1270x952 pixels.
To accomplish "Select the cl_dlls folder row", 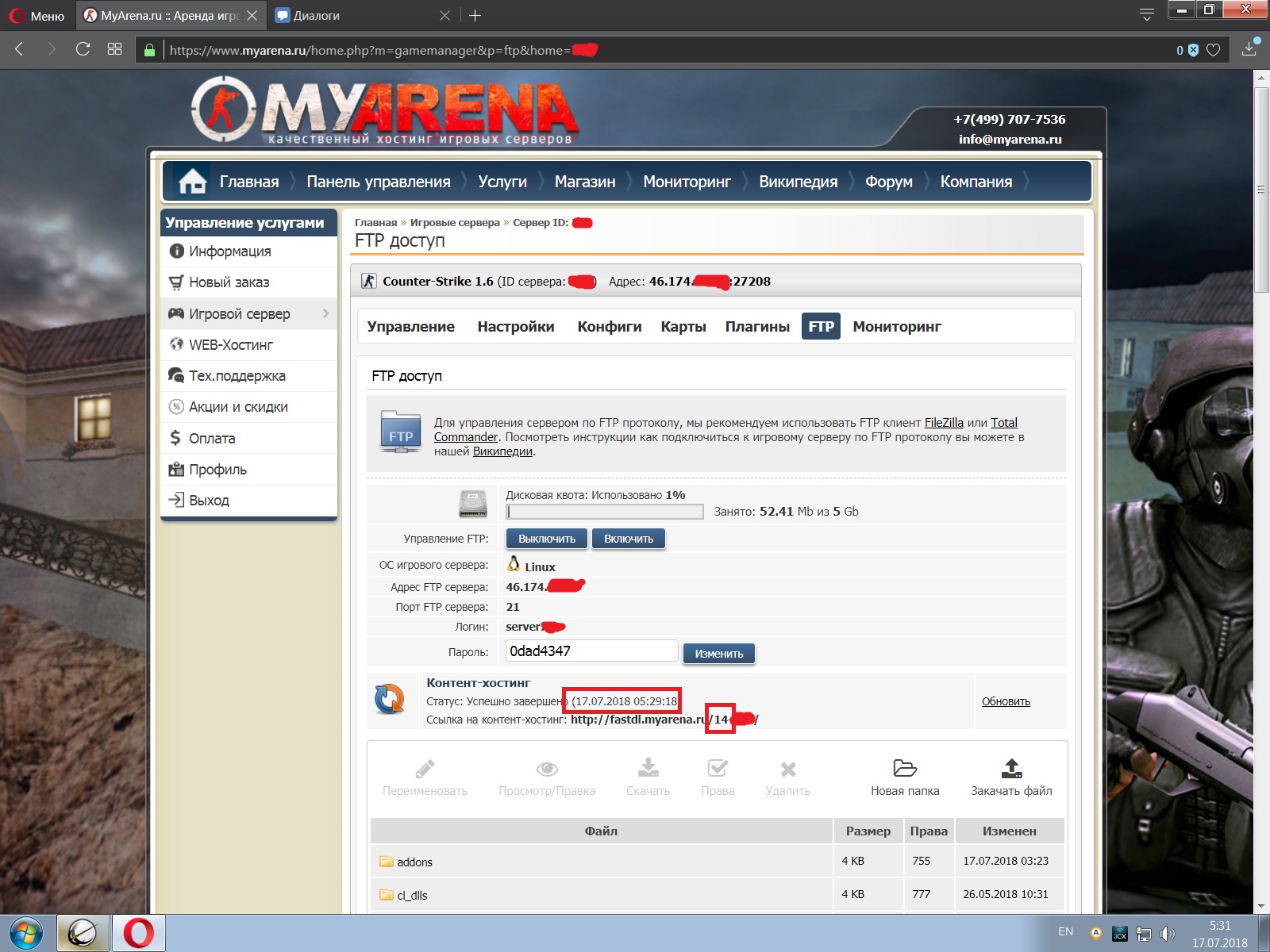I will click(718, 895).
